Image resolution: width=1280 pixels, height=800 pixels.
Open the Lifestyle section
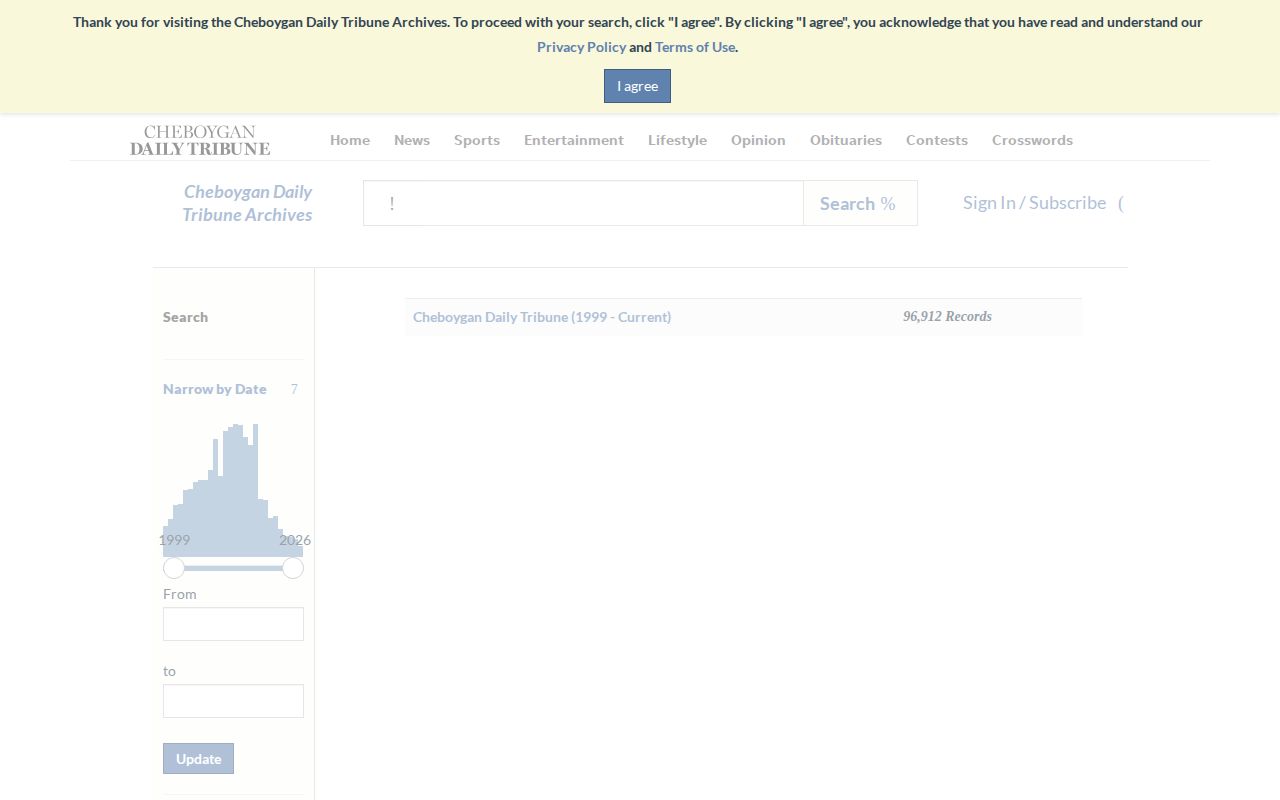(677, 140)
